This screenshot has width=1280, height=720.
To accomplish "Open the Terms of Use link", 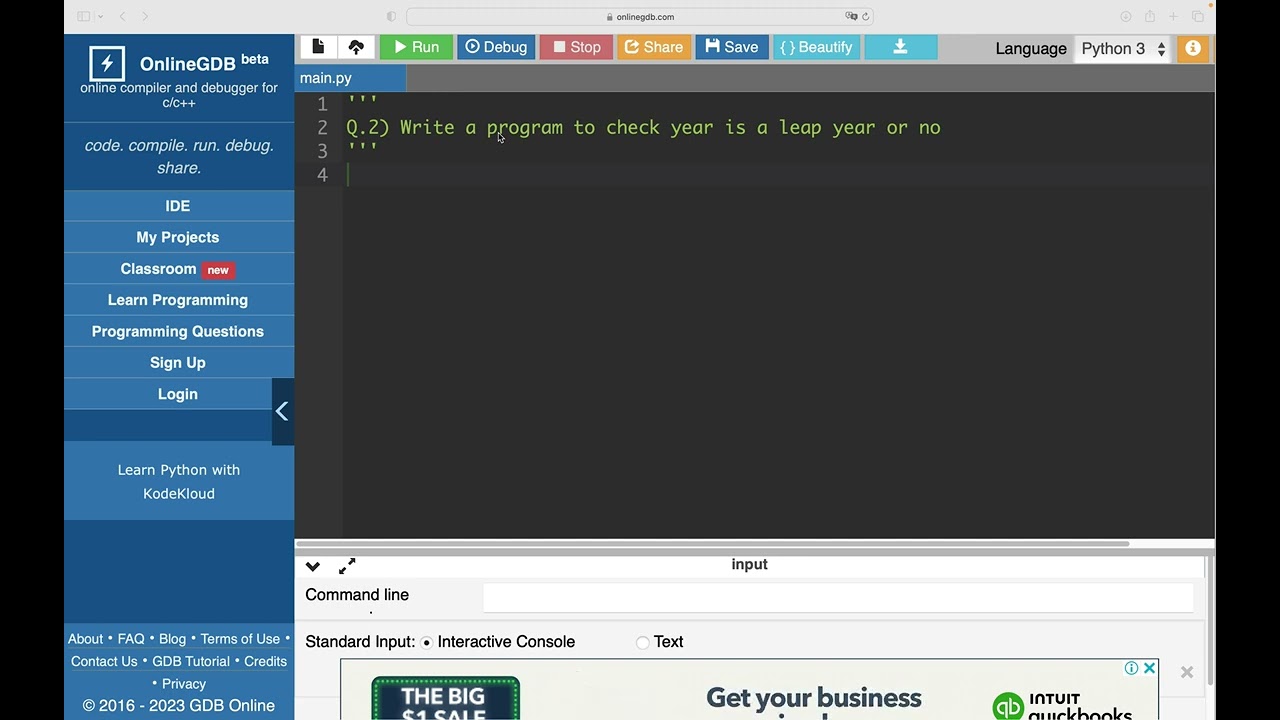I will [x=240, y=639].
